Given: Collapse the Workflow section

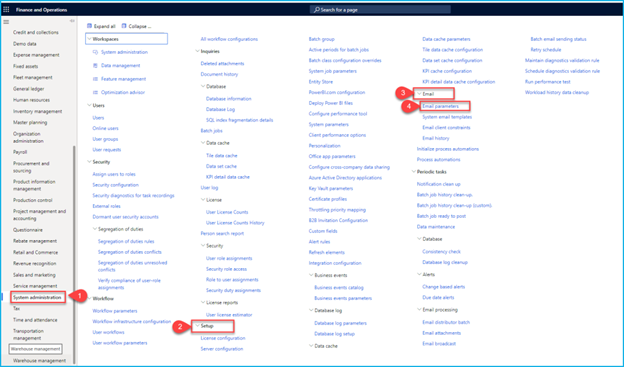Looking at the screenshot, I should [89, 299].
